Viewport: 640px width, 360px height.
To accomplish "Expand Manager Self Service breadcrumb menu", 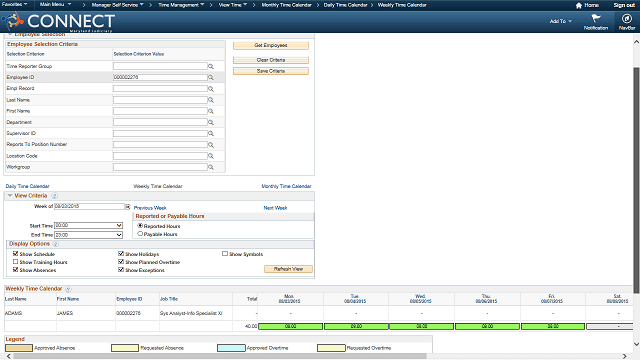I will pyautogui.click(x=118, y=5).
